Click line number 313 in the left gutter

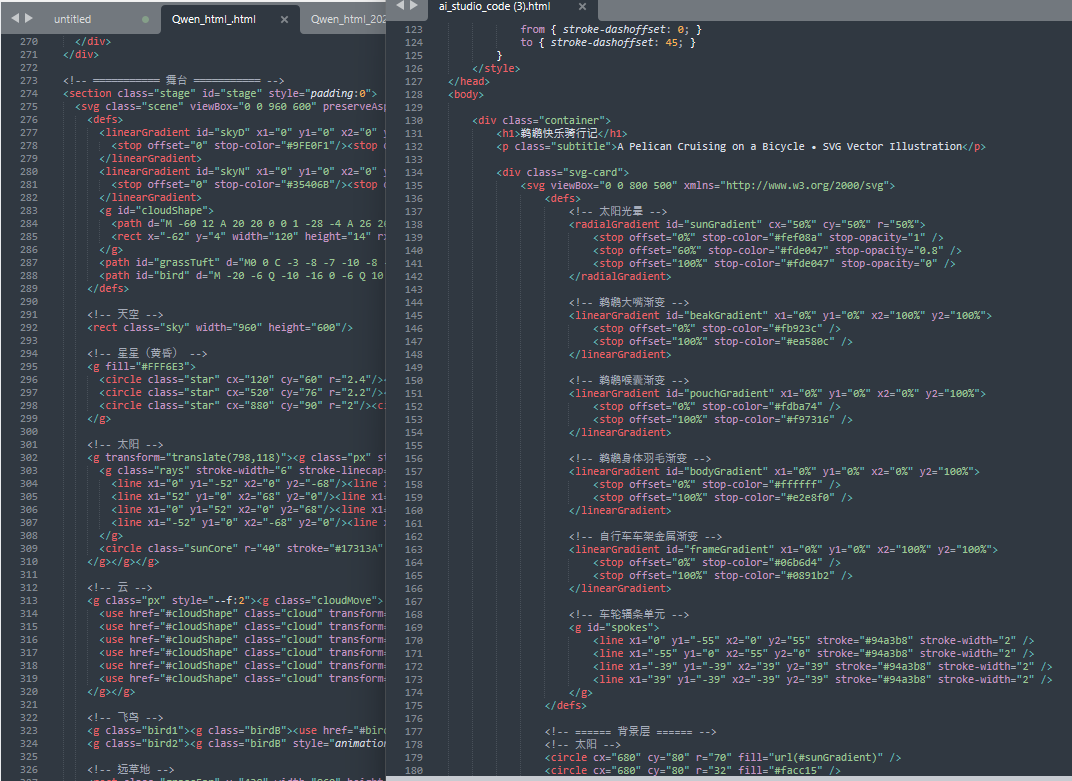29,600
